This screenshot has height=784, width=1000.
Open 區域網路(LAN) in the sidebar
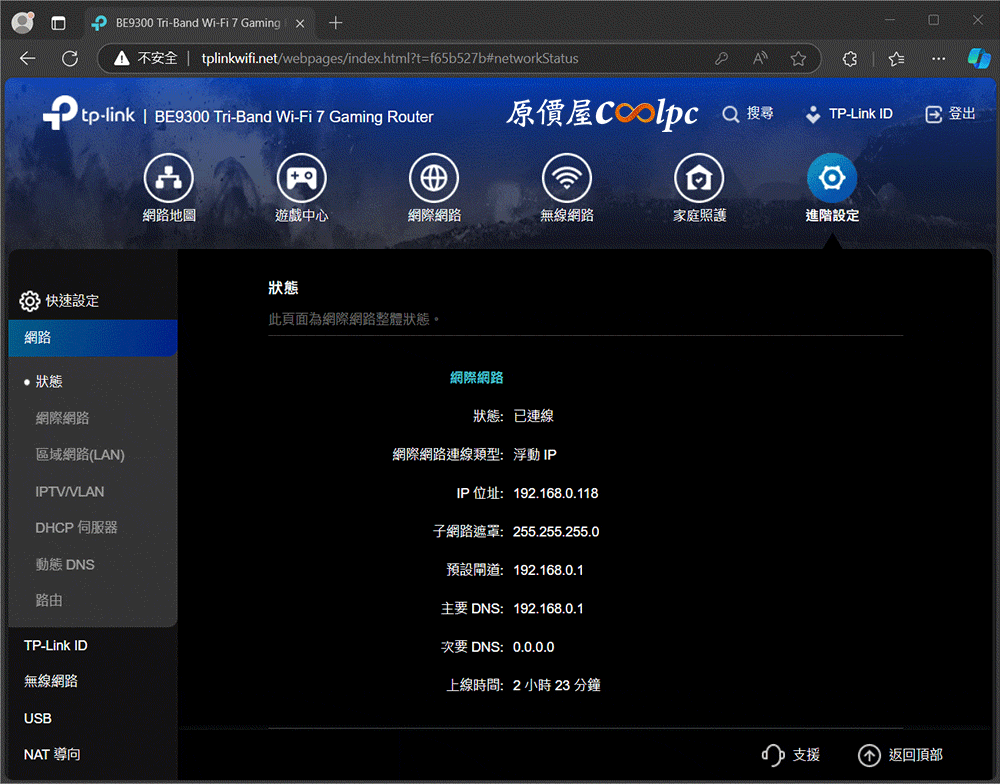click(80, 455)
